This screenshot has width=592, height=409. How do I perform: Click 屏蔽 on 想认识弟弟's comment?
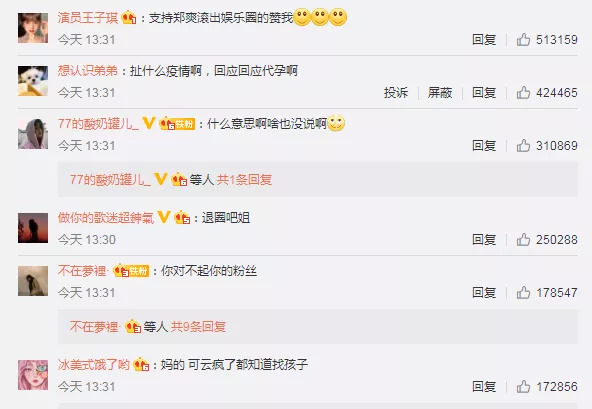pyautogui.click(x=440, y=93)
